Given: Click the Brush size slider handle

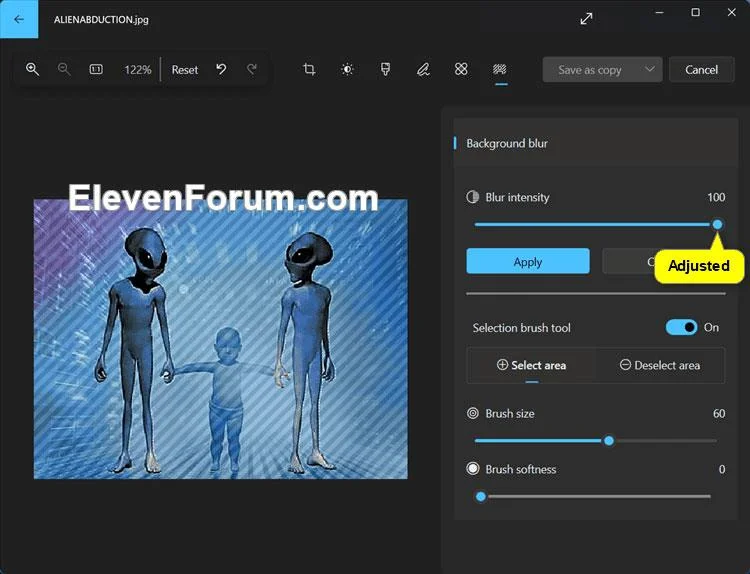Looking at the screenshot, I should click(608, 441).
